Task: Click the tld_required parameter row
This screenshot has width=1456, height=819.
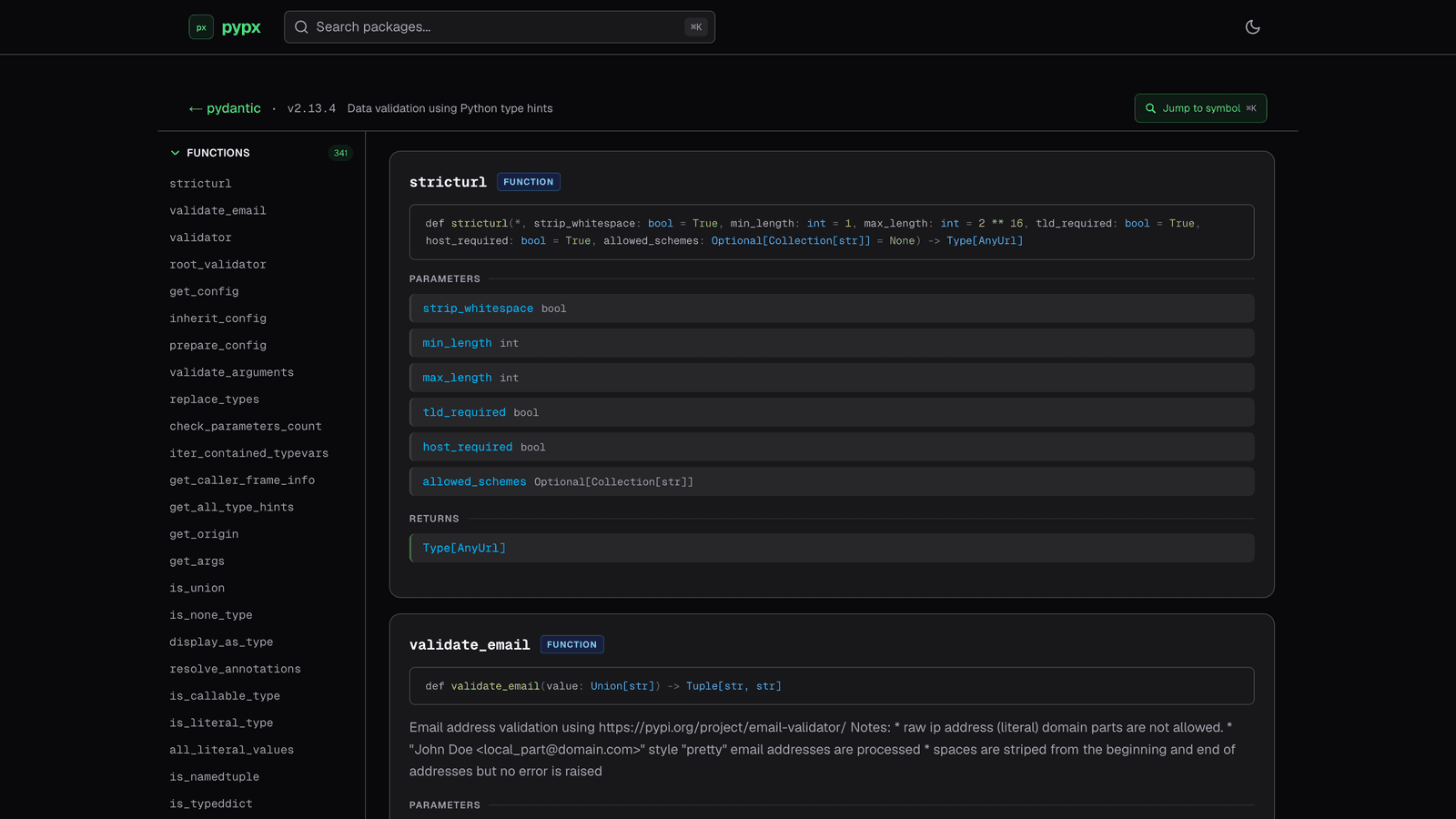Action: 832,412
